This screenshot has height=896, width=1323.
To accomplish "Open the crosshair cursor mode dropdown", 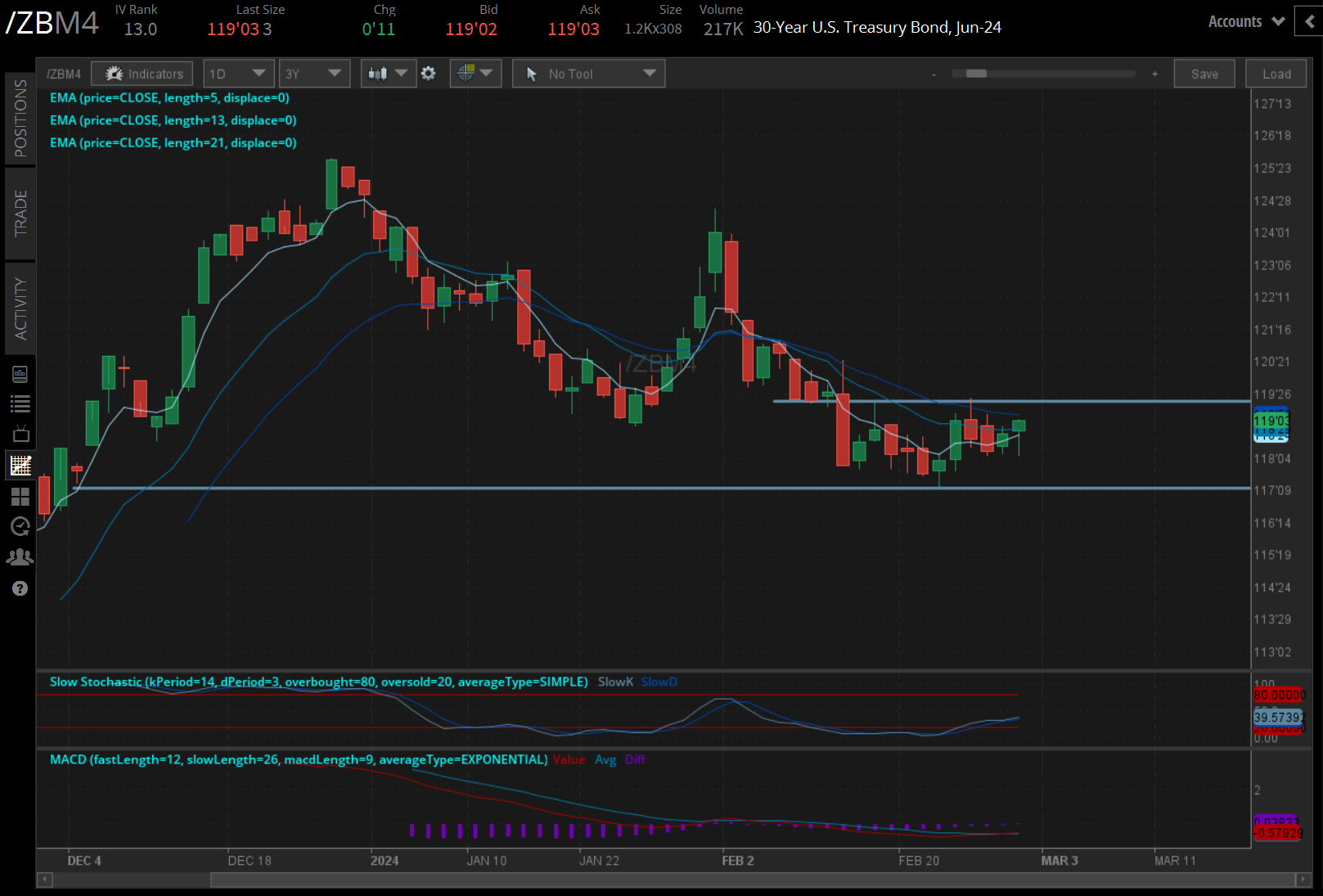I will pyautogui.click(x=475, y=74).
